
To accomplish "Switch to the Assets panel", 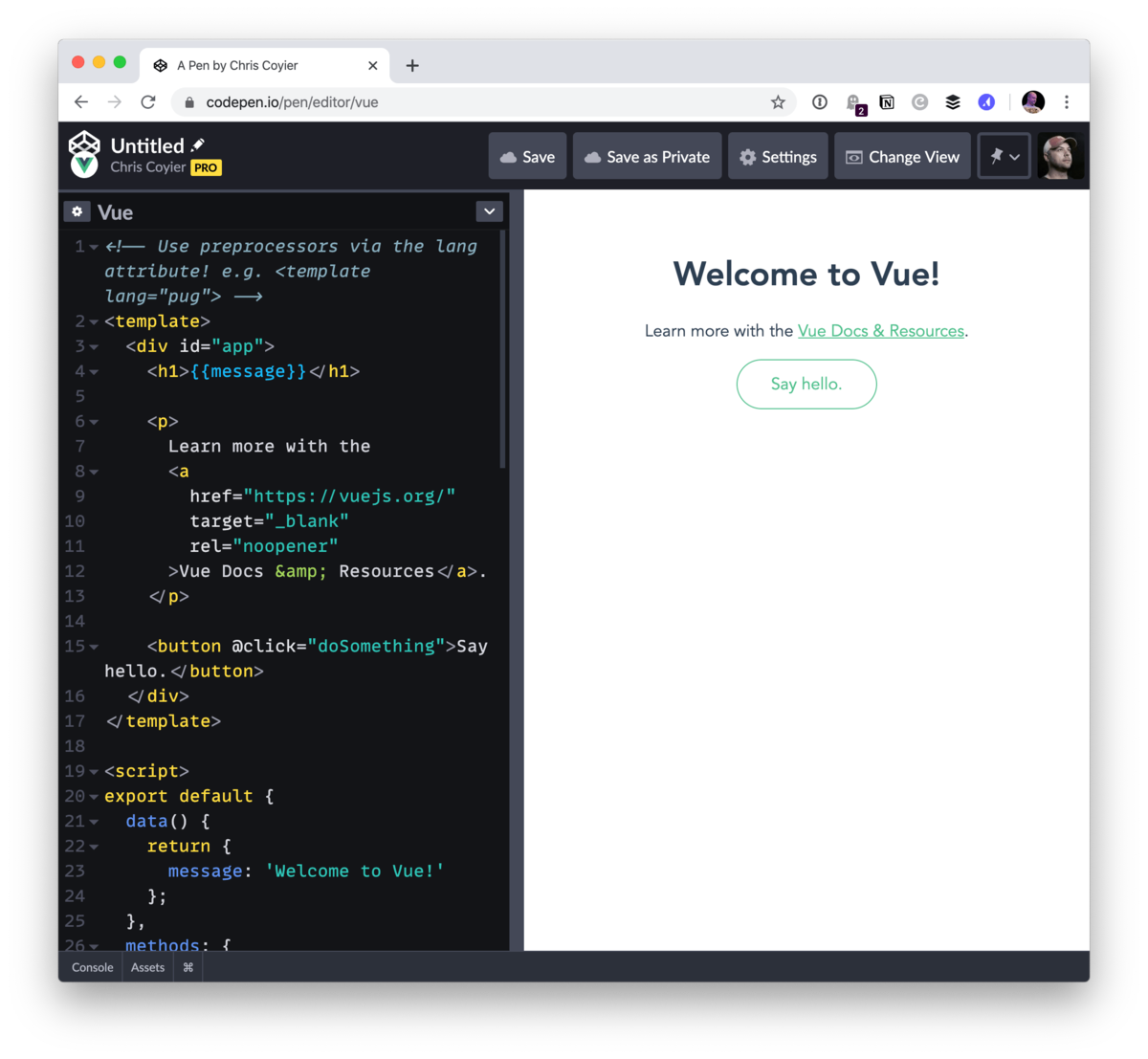I will tap(147, 967).
